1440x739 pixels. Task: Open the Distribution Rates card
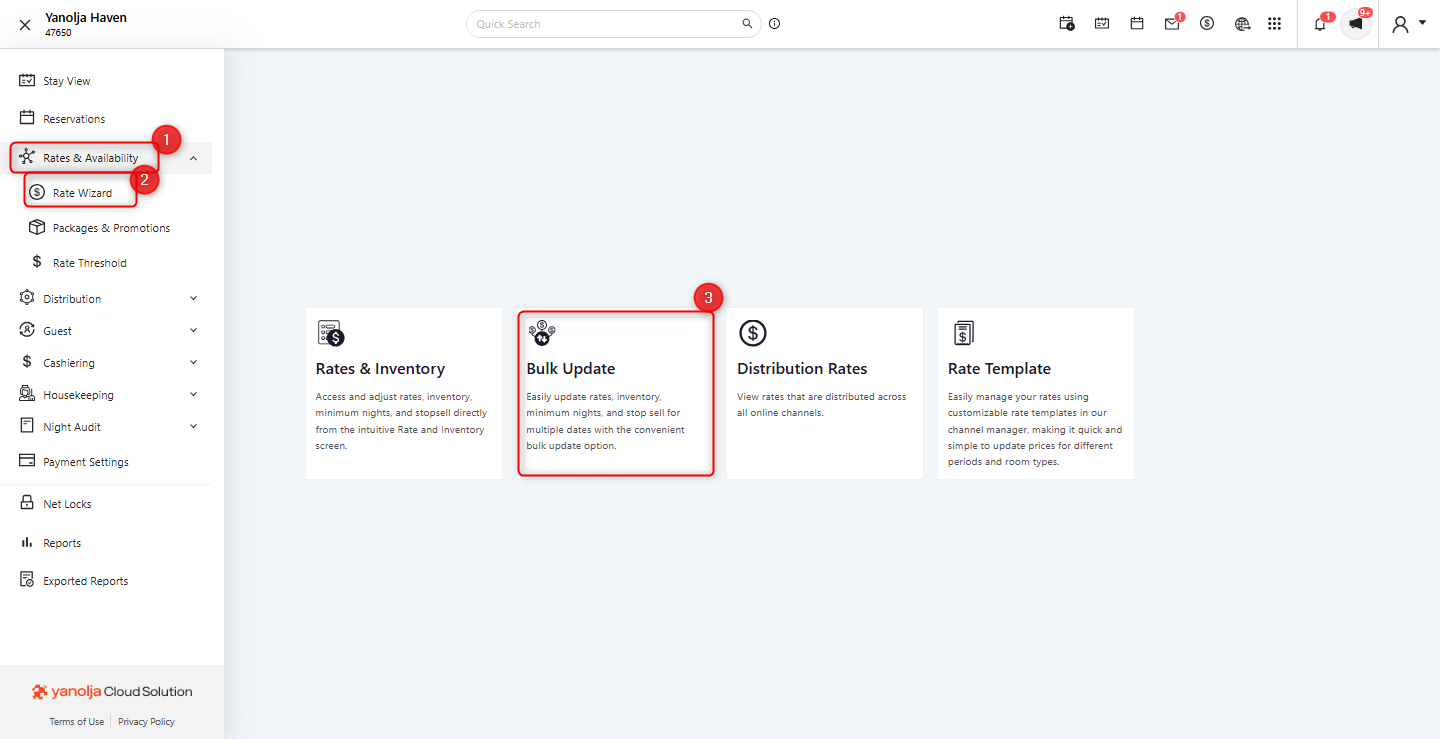pyautogui.click(x=826, y=393)
